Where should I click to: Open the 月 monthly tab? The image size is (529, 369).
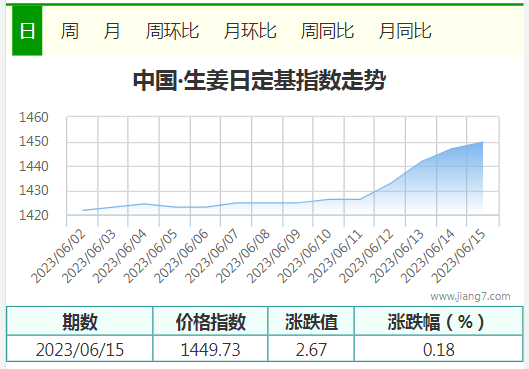(112, 31)
